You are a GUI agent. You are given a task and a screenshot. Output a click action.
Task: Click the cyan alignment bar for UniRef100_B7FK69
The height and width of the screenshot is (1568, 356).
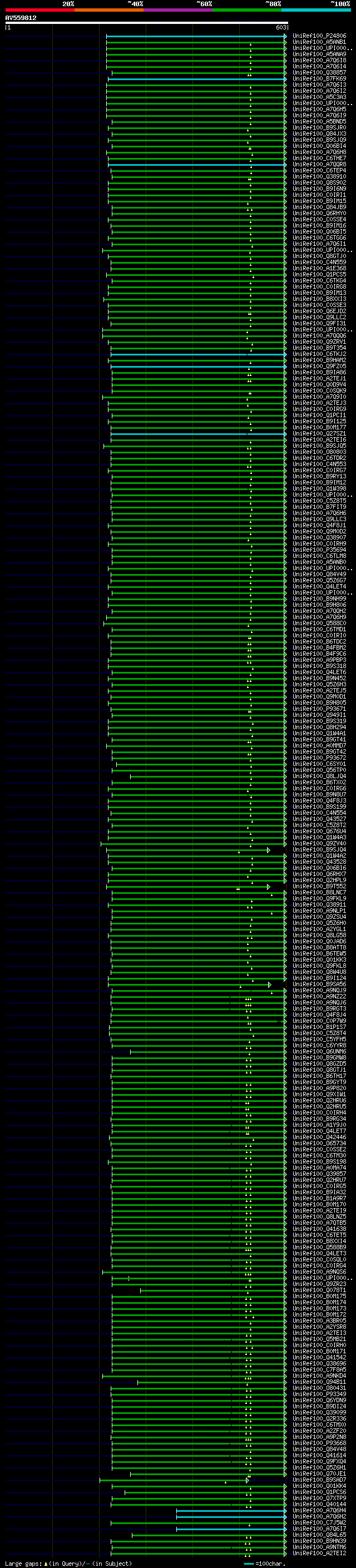click(x=197, y=78)
